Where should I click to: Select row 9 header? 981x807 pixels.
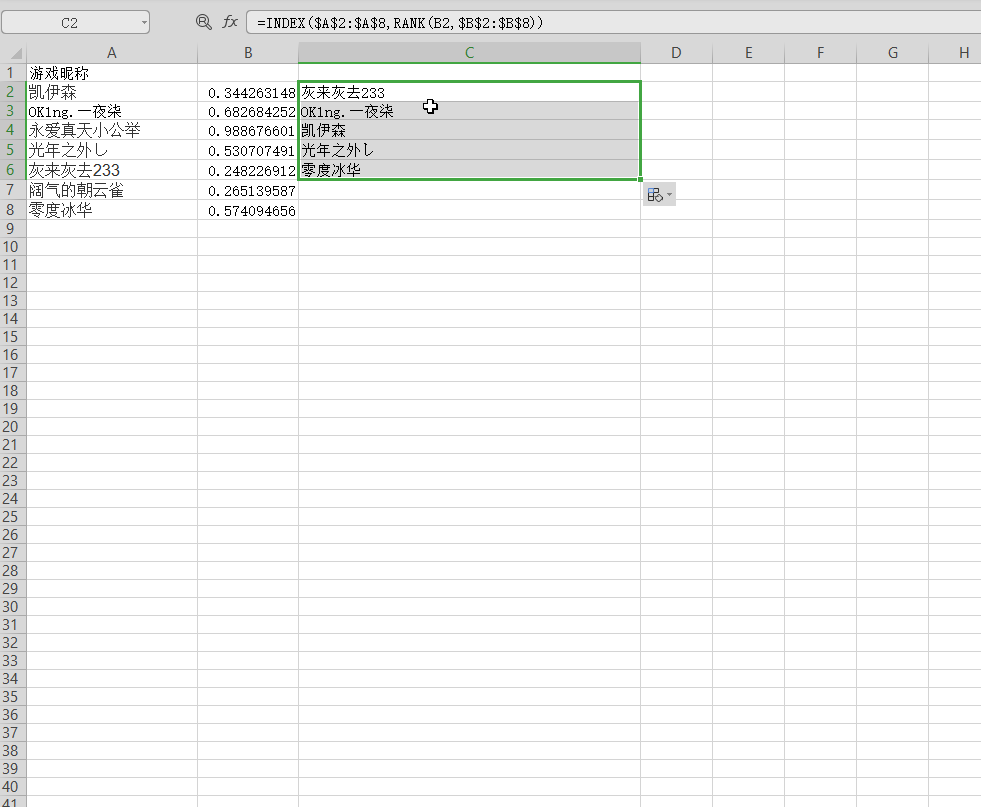(x=13, y=228)
